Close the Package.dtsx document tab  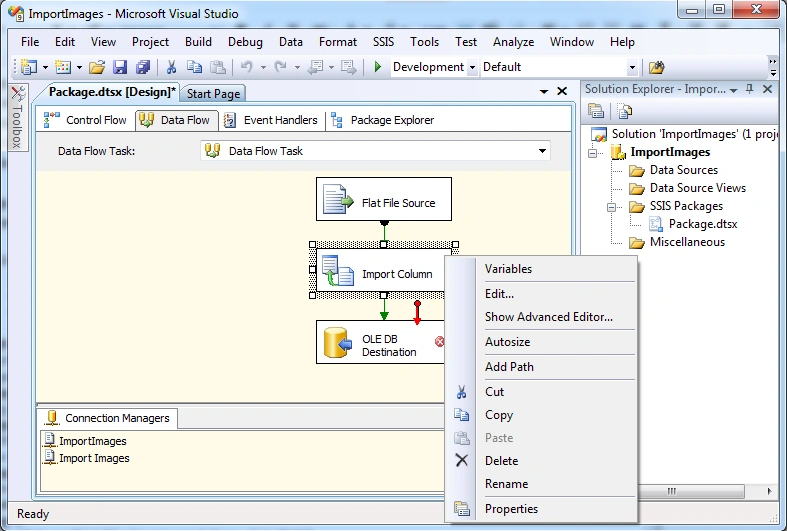click(x=562, y=91)
